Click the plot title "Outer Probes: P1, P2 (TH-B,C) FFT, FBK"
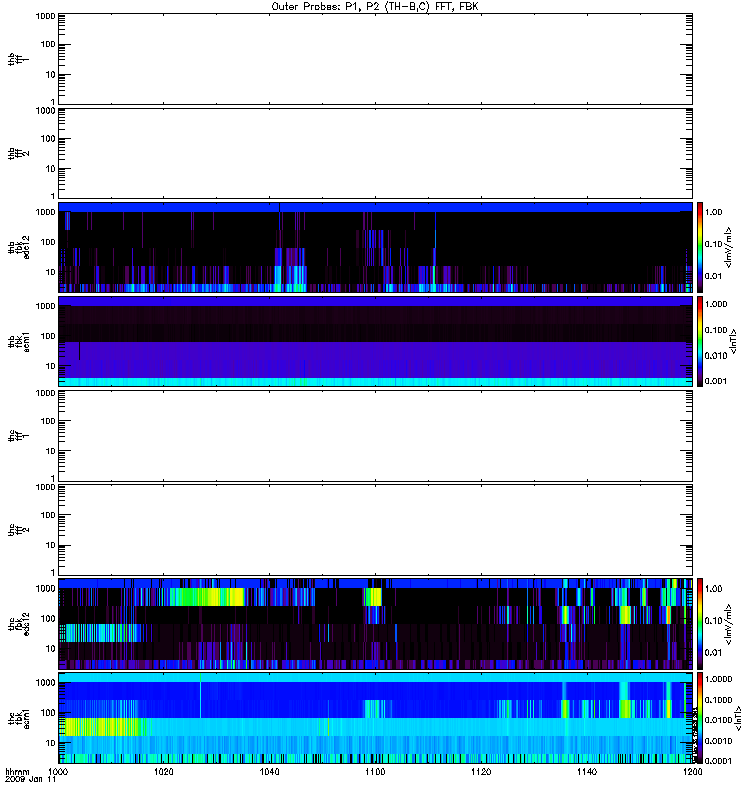750x800 pixels. pos(375,7)
